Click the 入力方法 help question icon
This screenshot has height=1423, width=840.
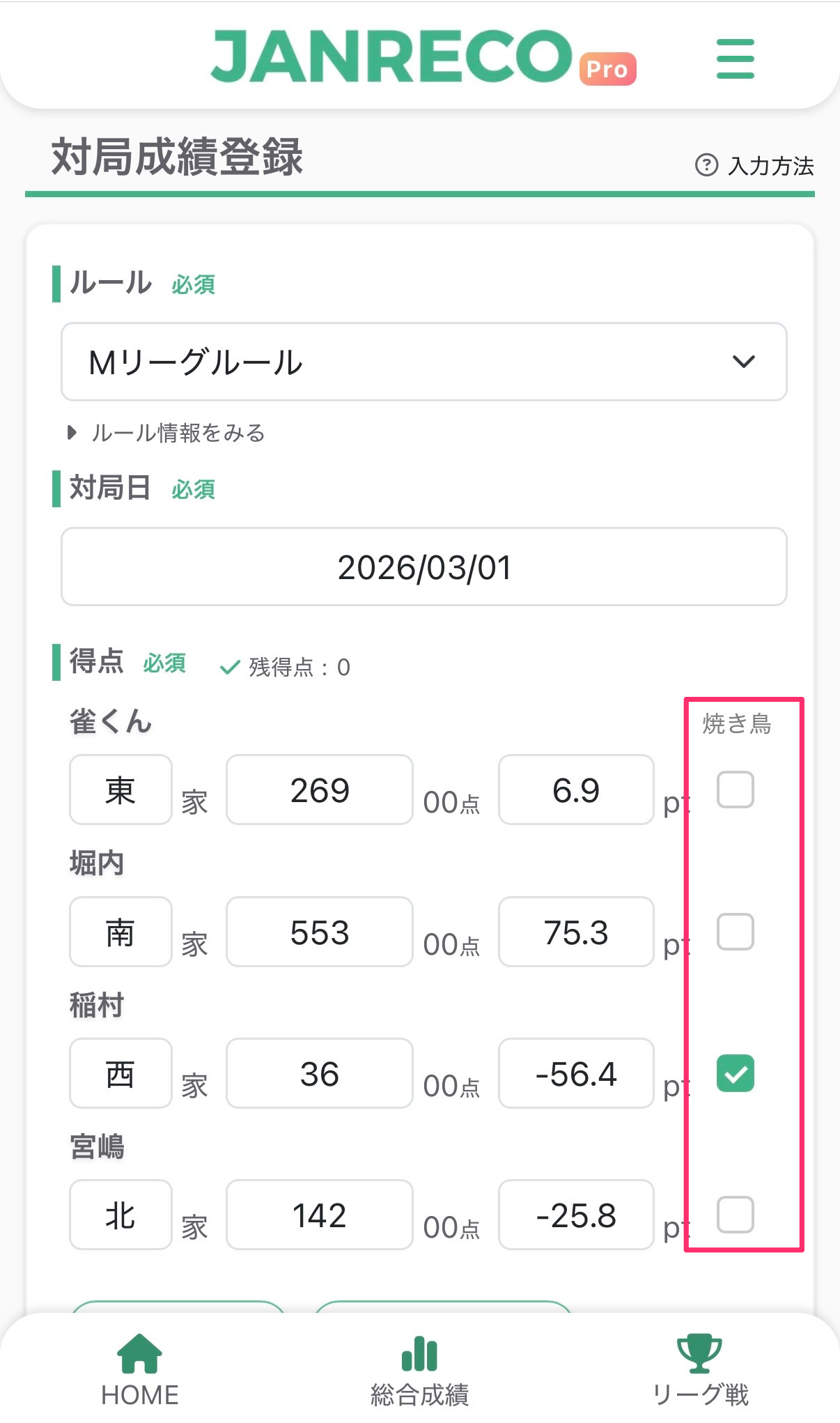click(706, 165)
